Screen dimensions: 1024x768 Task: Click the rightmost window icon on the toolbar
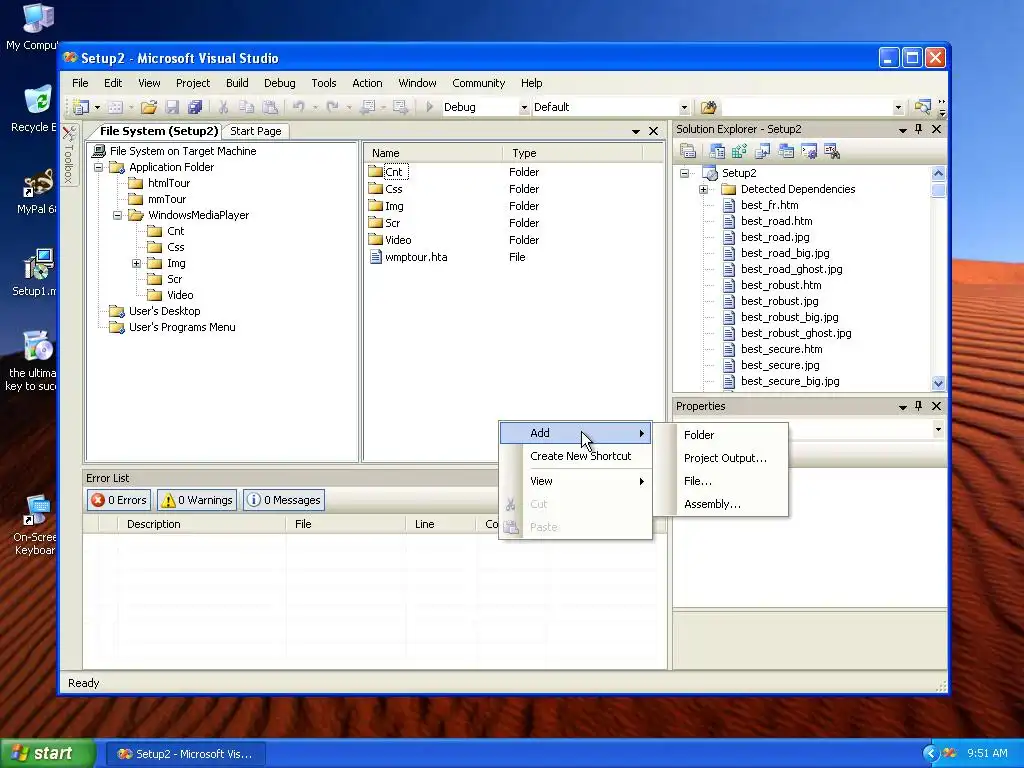tap(922, 107)
